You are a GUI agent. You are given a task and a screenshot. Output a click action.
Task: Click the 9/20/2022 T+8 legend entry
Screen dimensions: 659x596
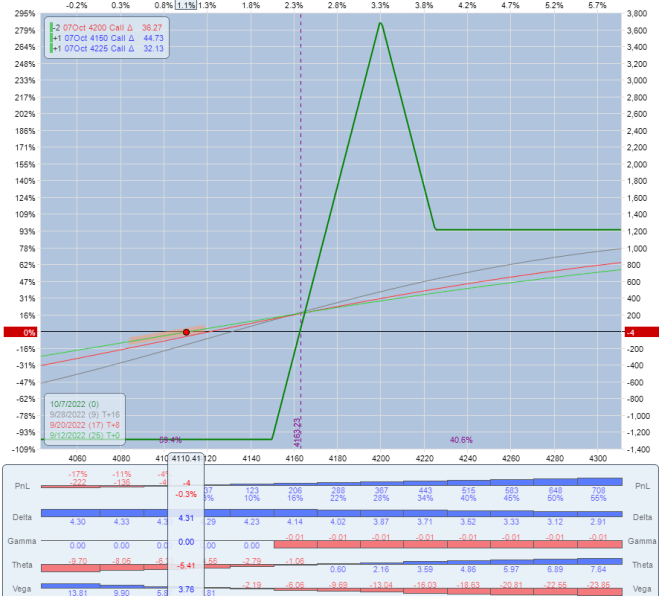[x=83, y=424]
